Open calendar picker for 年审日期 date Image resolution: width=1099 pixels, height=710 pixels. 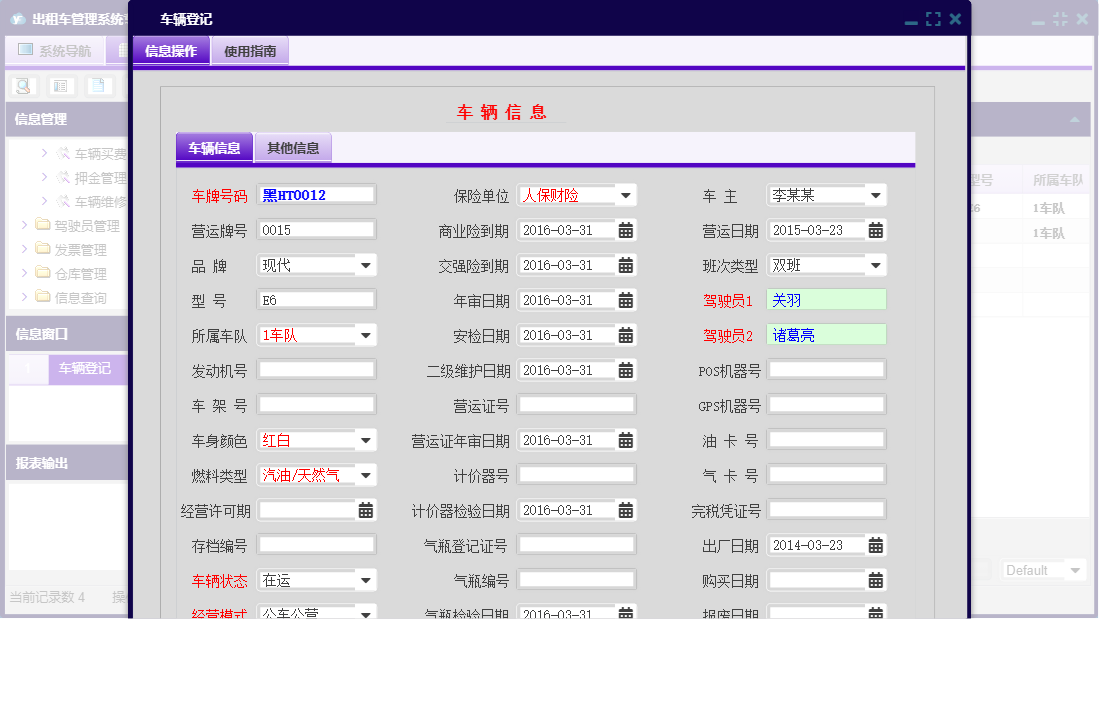(x=625, y=300)
